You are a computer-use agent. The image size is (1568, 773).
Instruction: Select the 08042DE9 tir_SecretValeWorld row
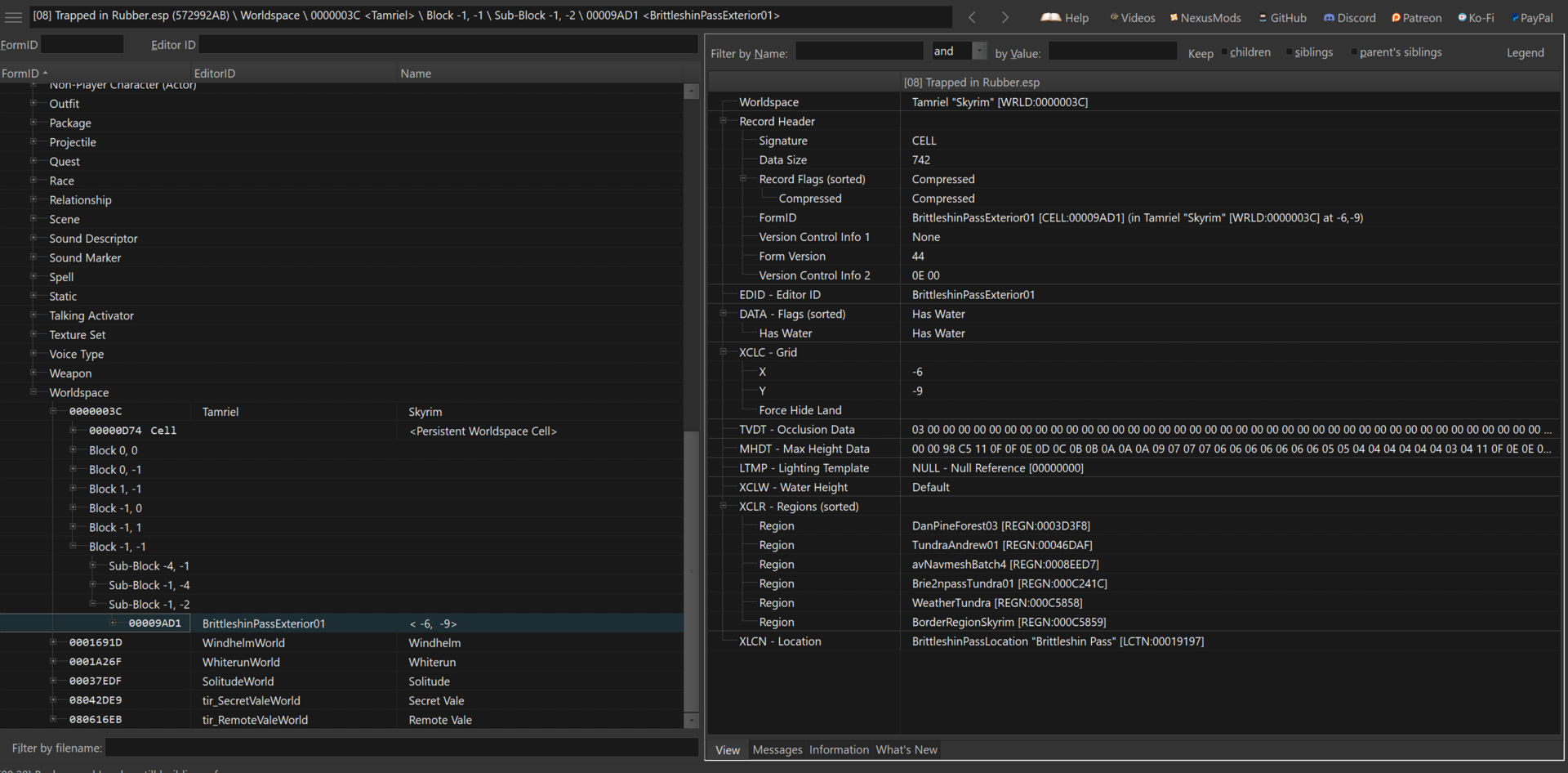tap(341, 700)
